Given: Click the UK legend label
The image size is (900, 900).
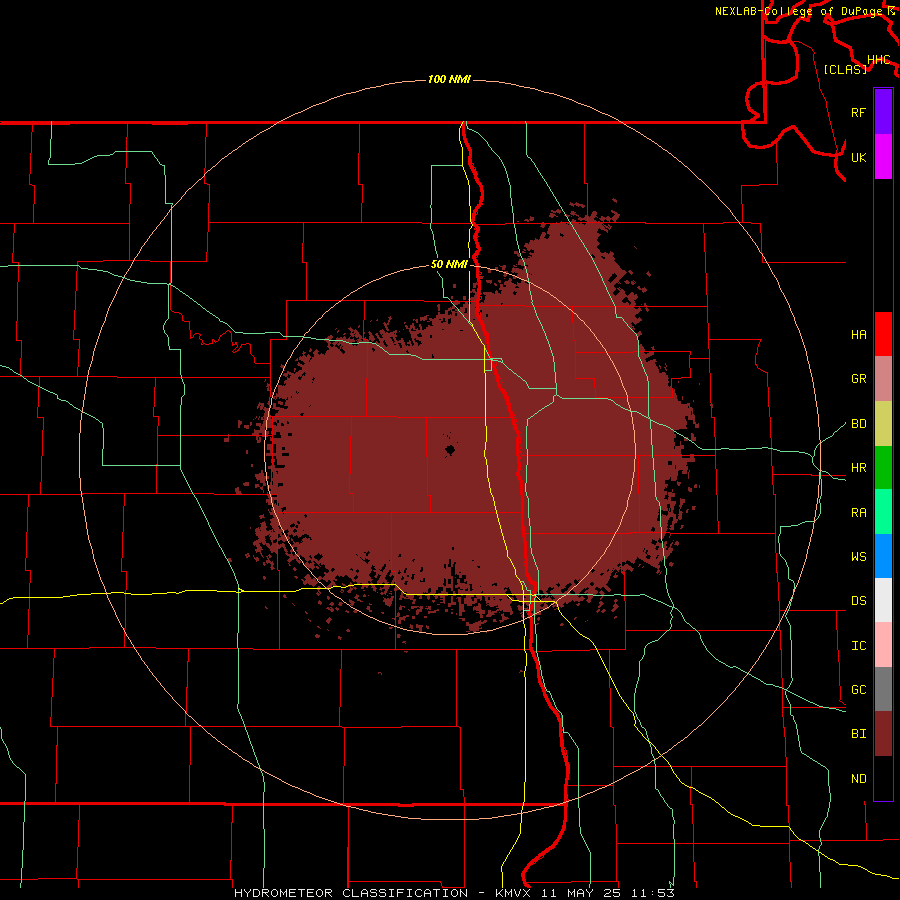Looking at the screenshot, I should coord(858,157).
